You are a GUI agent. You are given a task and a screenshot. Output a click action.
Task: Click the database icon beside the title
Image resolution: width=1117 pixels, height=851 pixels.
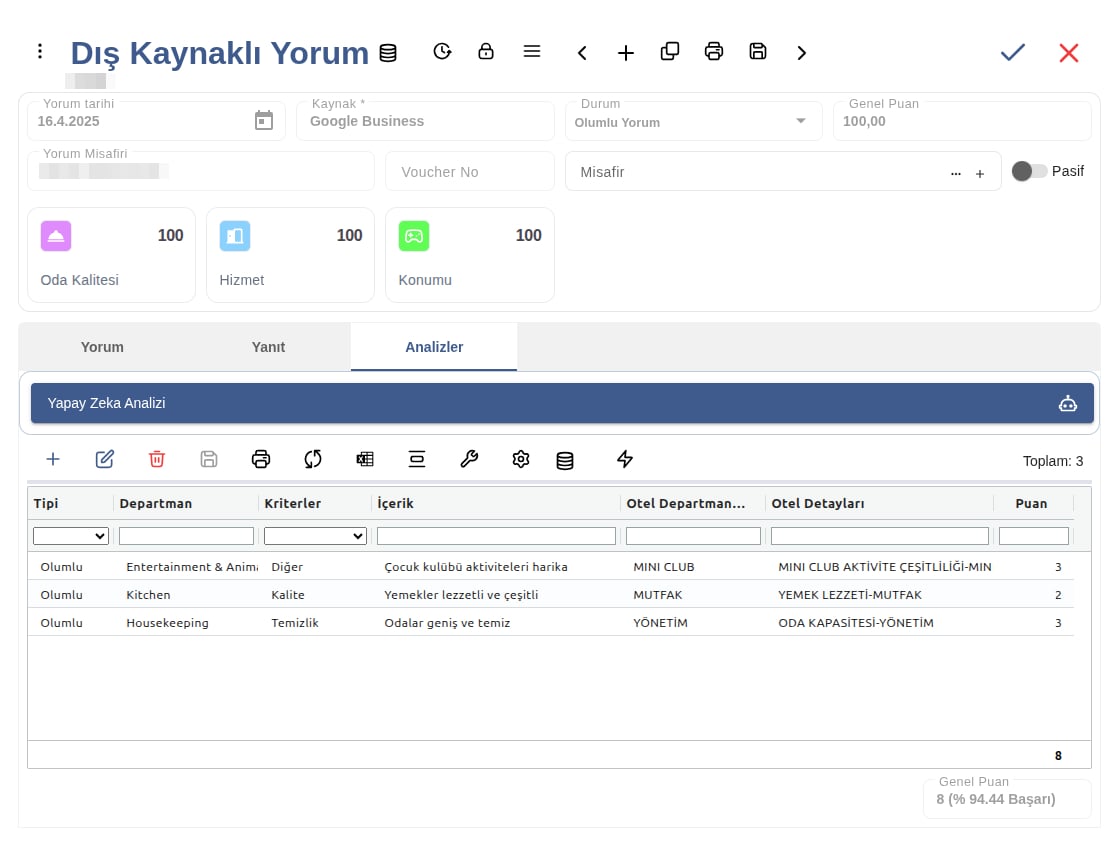click(388, 53)
